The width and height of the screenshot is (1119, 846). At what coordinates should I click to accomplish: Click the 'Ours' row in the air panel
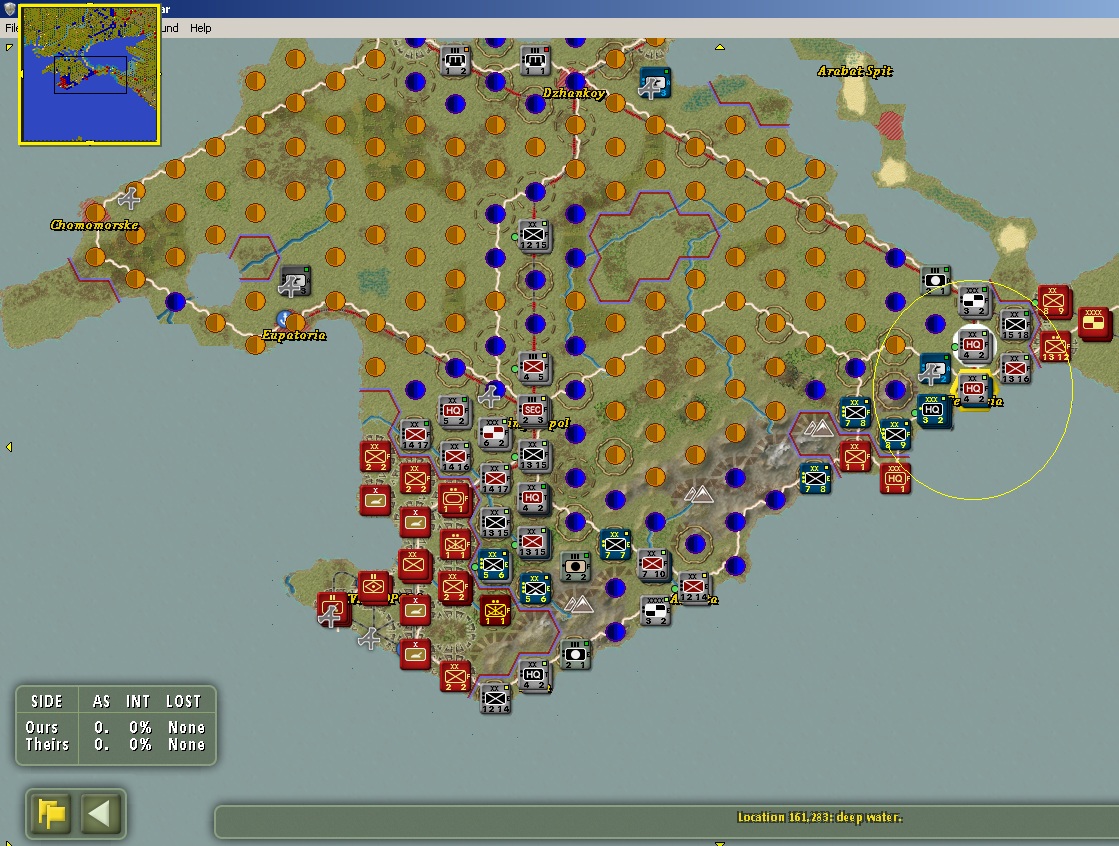point(116,727)
